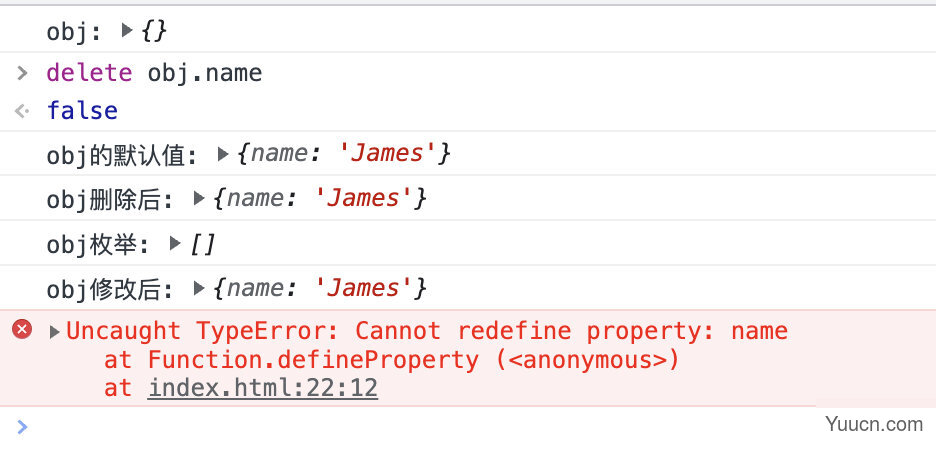This screenshot has width=936, height=454.
Task: Click the Function.defineProperty stack line
Action: pyautogui.click(x=392, y=360)
